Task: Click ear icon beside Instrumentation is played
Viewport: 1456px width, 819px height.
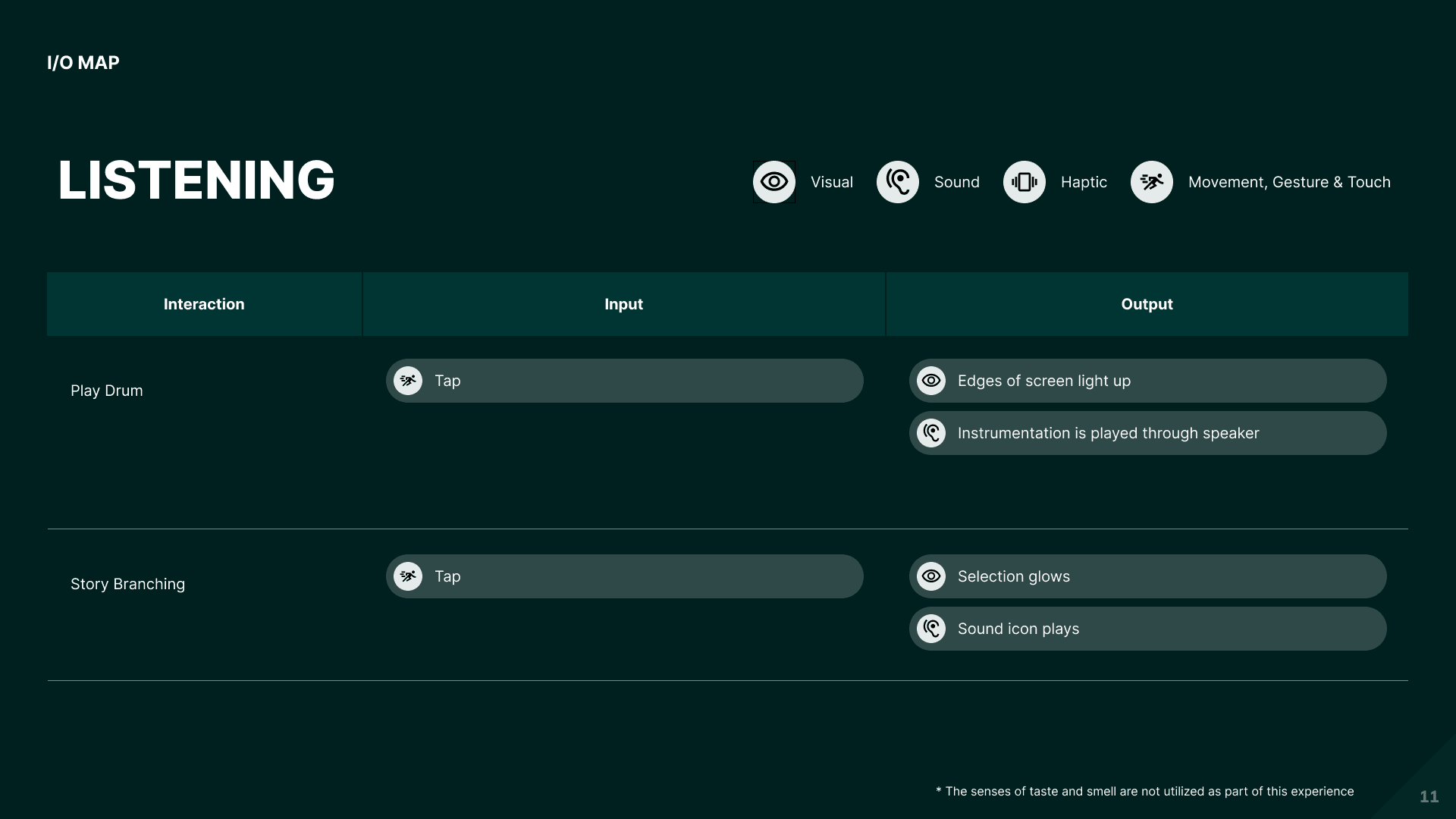Action: pos(931,433)
